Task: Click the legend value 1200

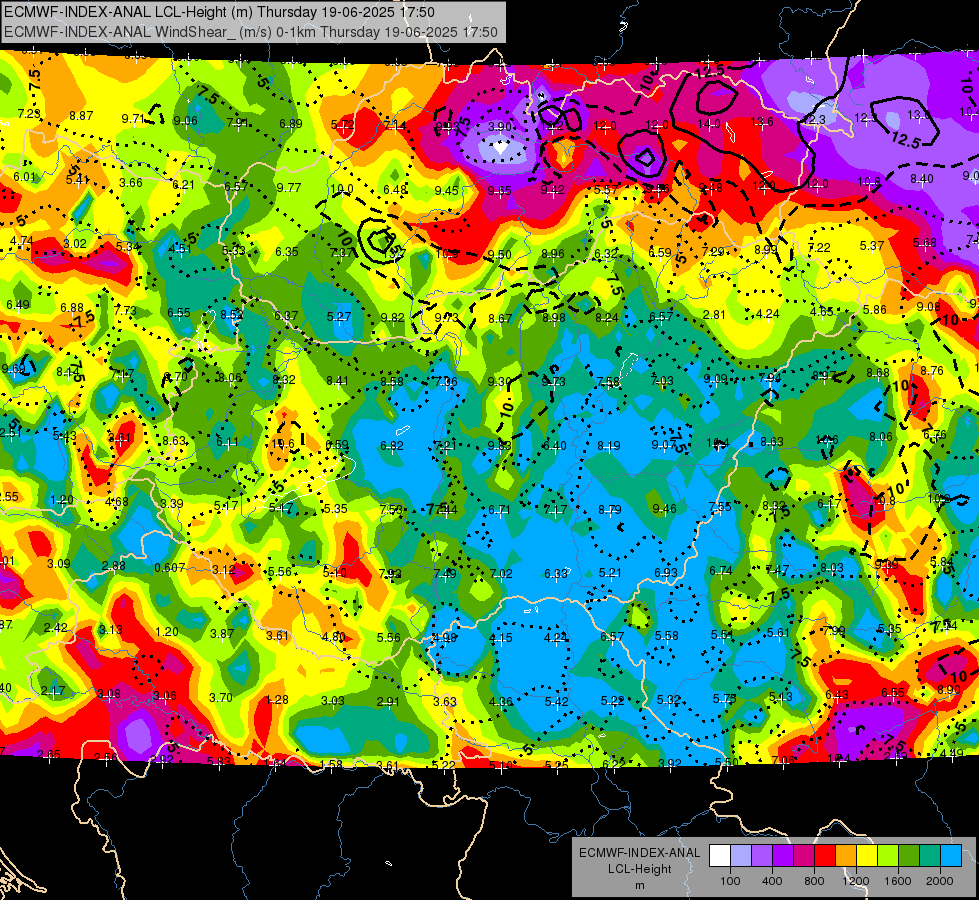Action: pos(855,881)
